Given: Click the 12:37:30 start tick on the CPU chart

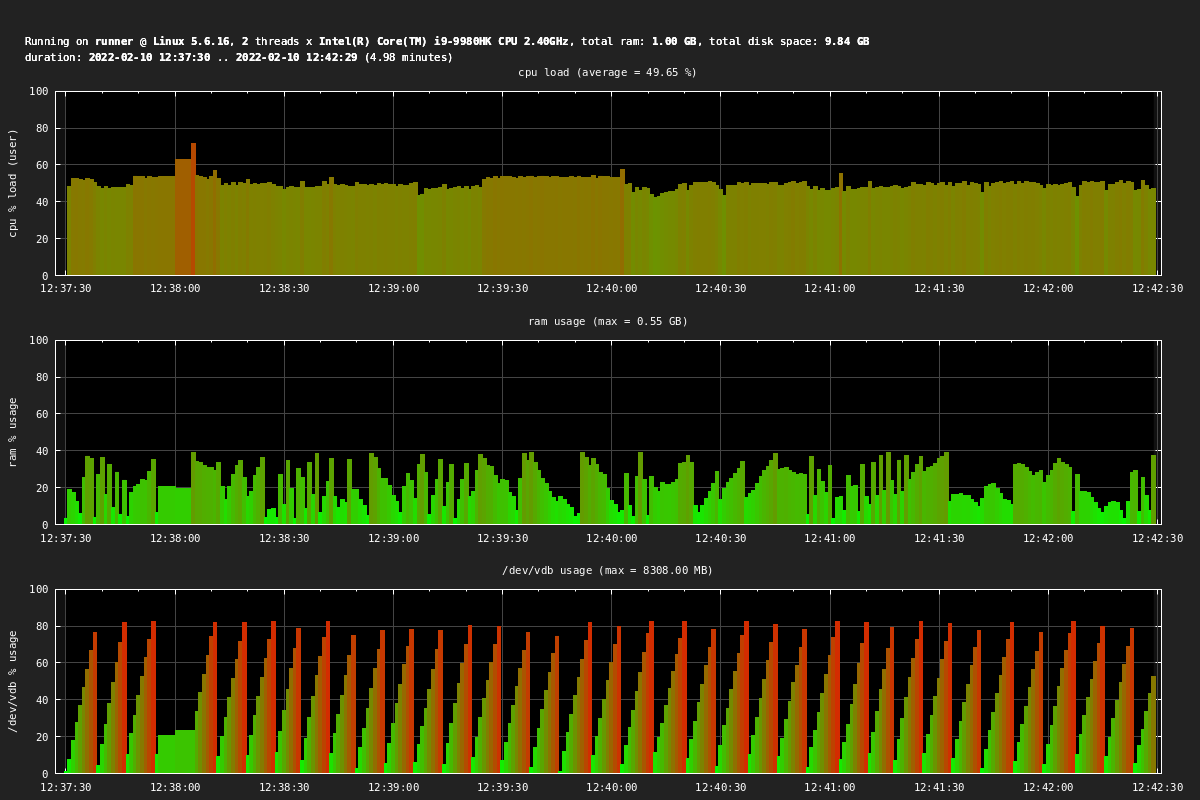Looking at the screenshot, I should pyautogui.click(x=66, y=289).
